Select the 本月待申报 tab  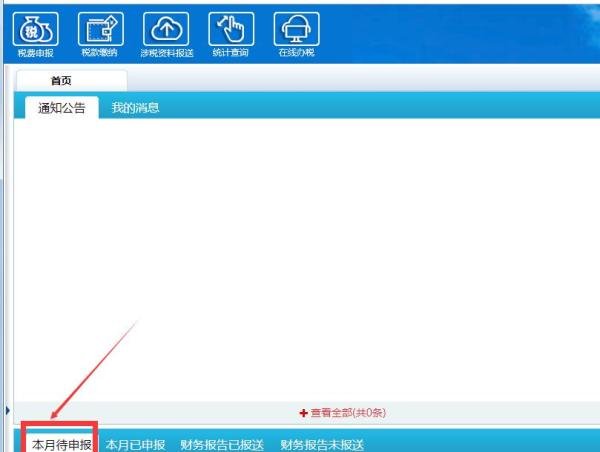pos(62,445)
